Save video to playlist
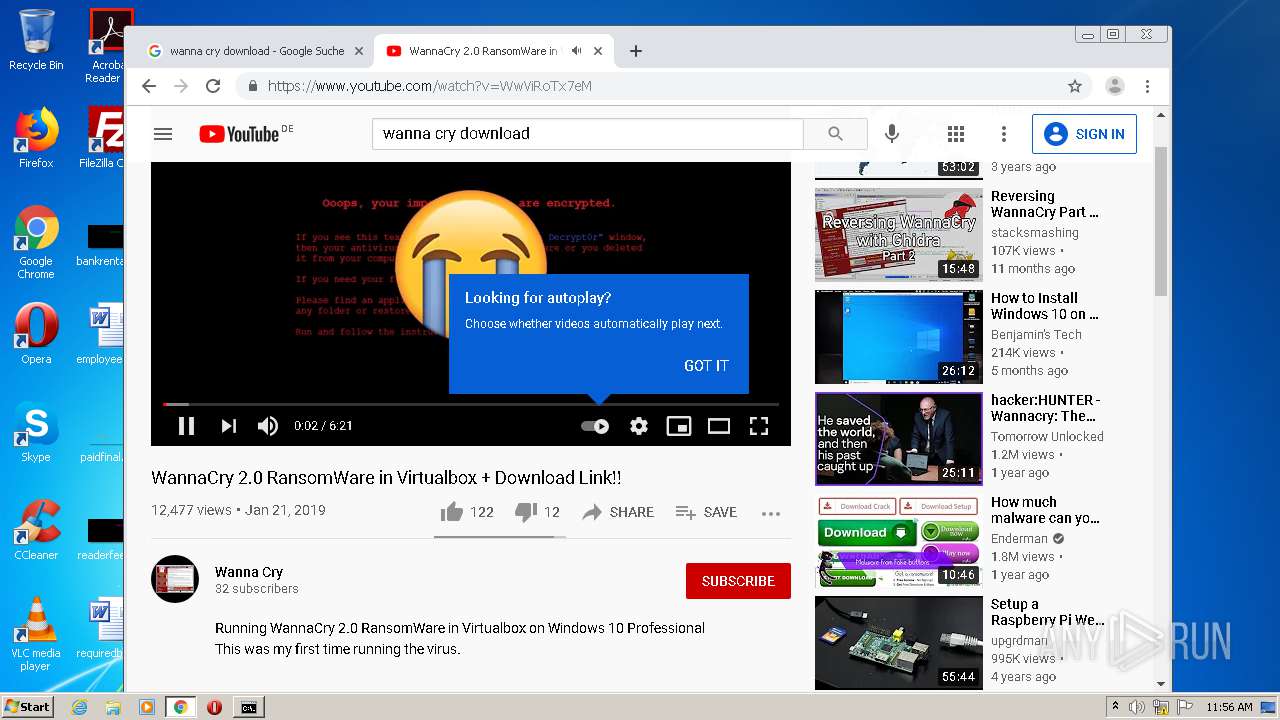Image resolution: width=1280 pixels, height=720 pixels. 706,512
